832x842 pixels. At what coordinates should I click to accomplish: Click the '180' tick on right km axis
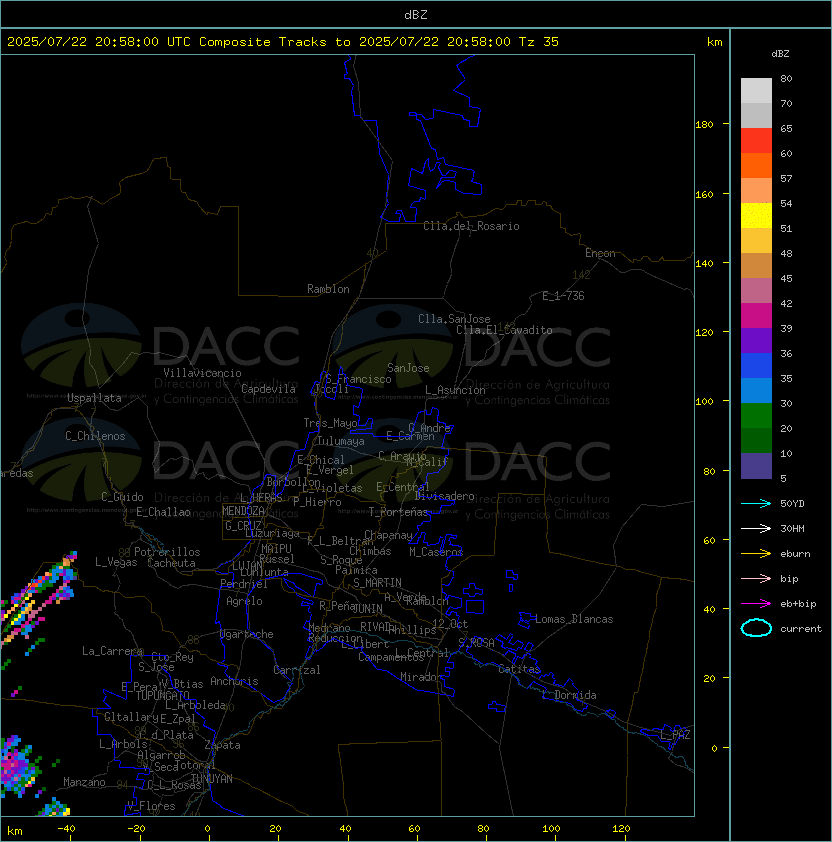[x=704, y=125]
